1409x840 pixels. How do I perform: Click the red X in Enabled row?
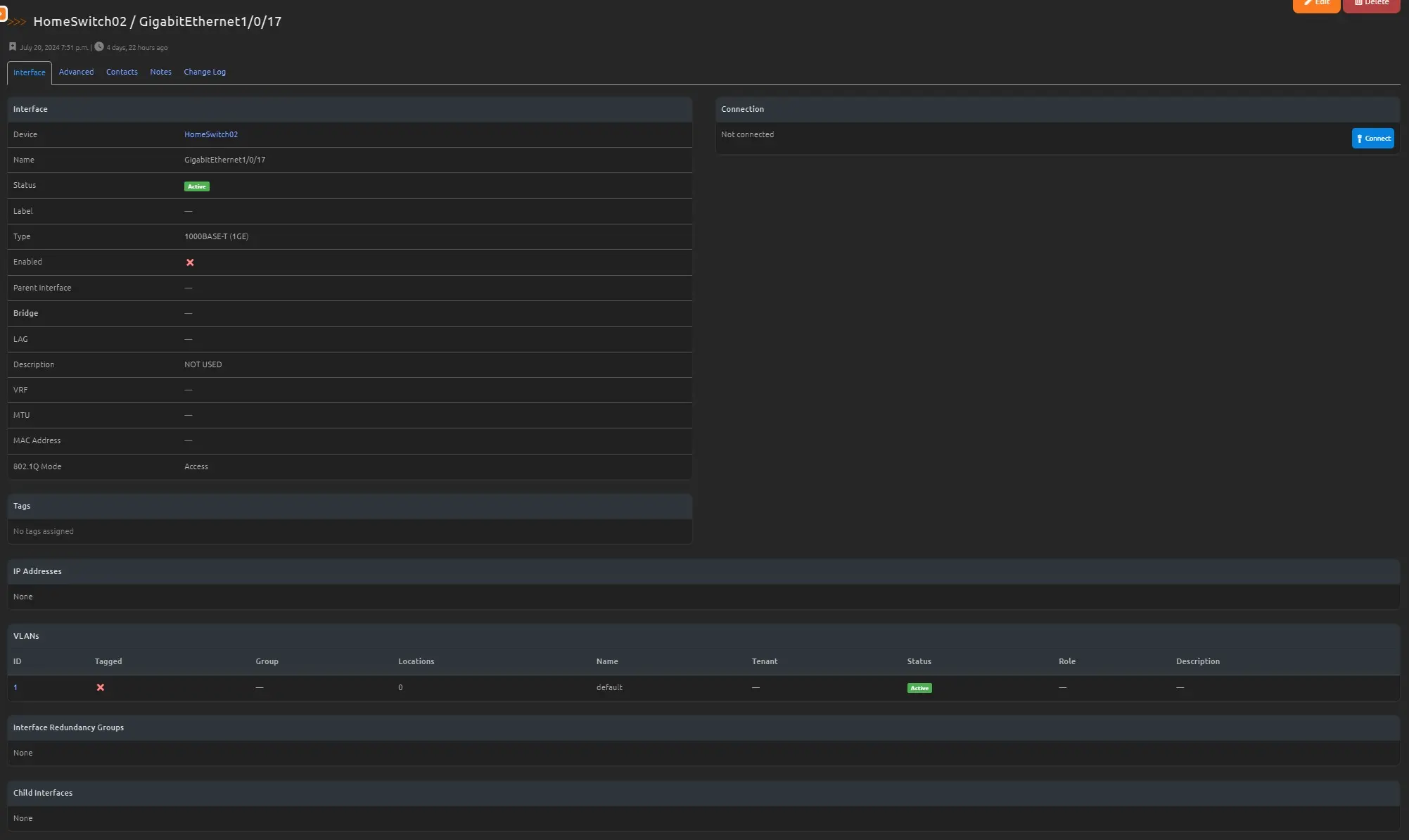coord(190,262)
